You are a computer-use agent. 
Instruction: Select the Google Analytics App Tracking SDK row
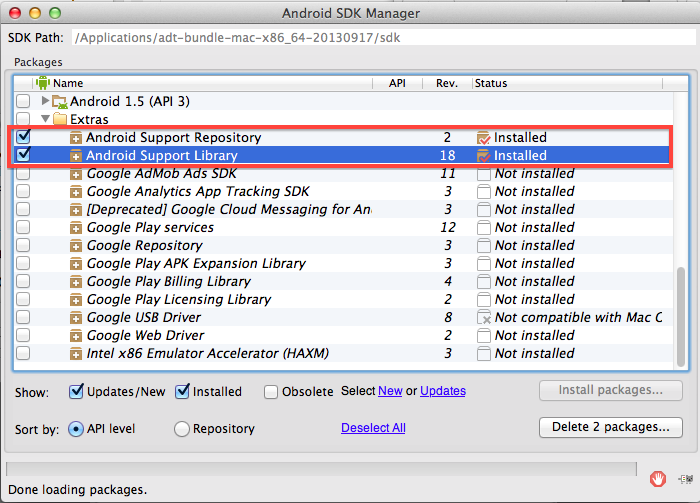(343, 191)
